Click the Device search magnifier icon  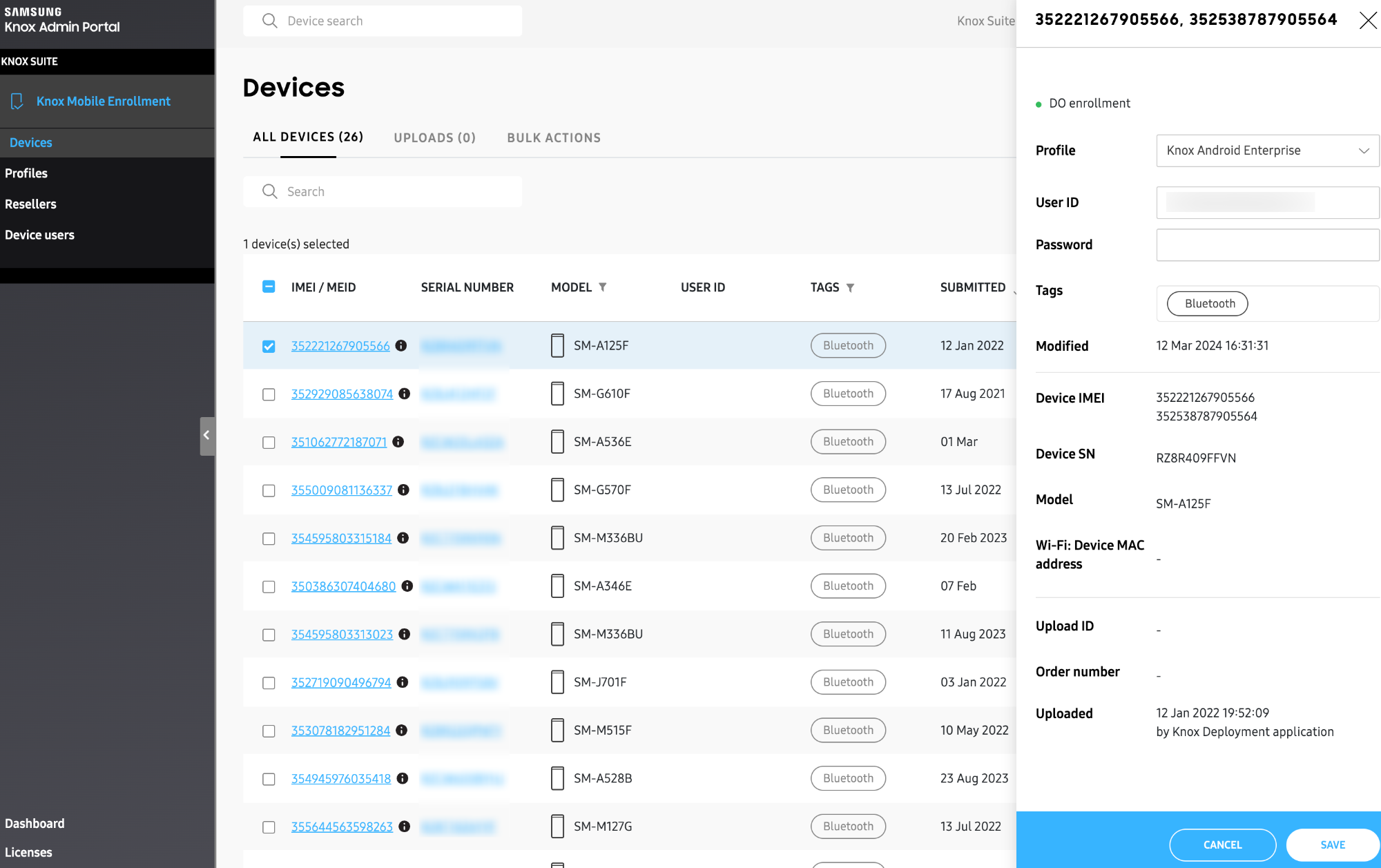[x=270, y=21]
